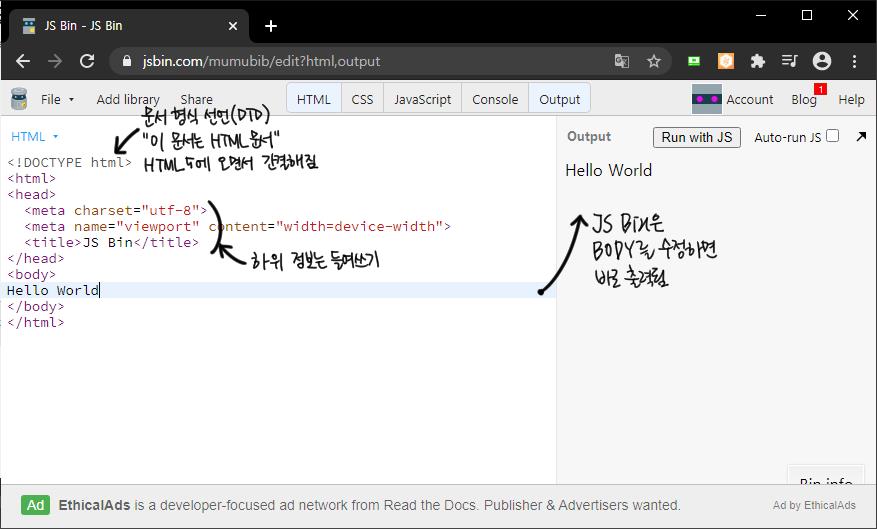Click the EthicalAds advertisement text

pos(369,505)
